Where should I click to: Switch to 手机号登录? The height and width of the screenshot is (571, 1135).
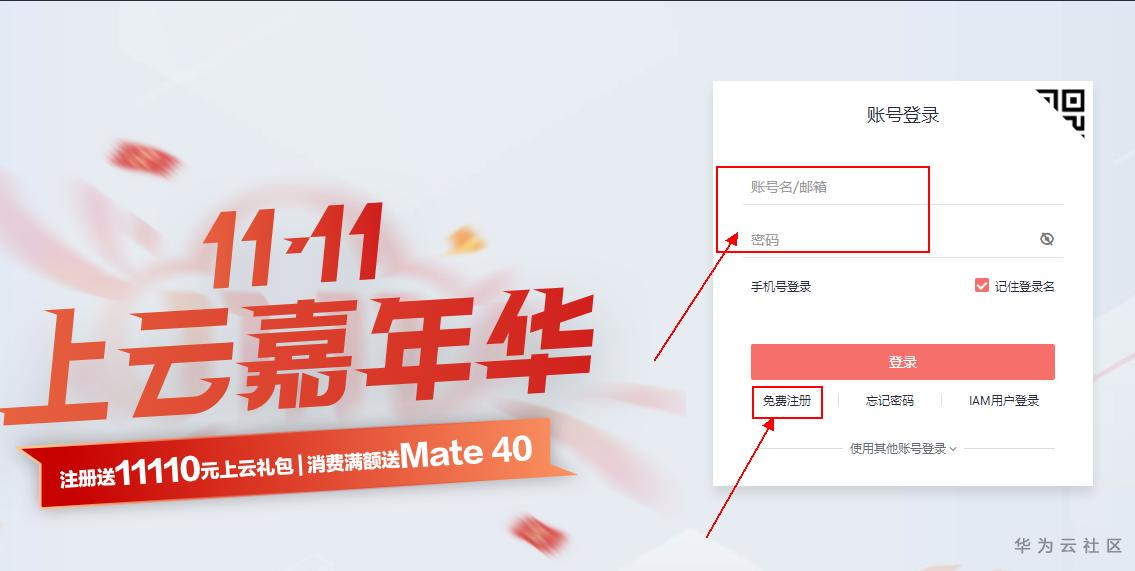point(781,287)
